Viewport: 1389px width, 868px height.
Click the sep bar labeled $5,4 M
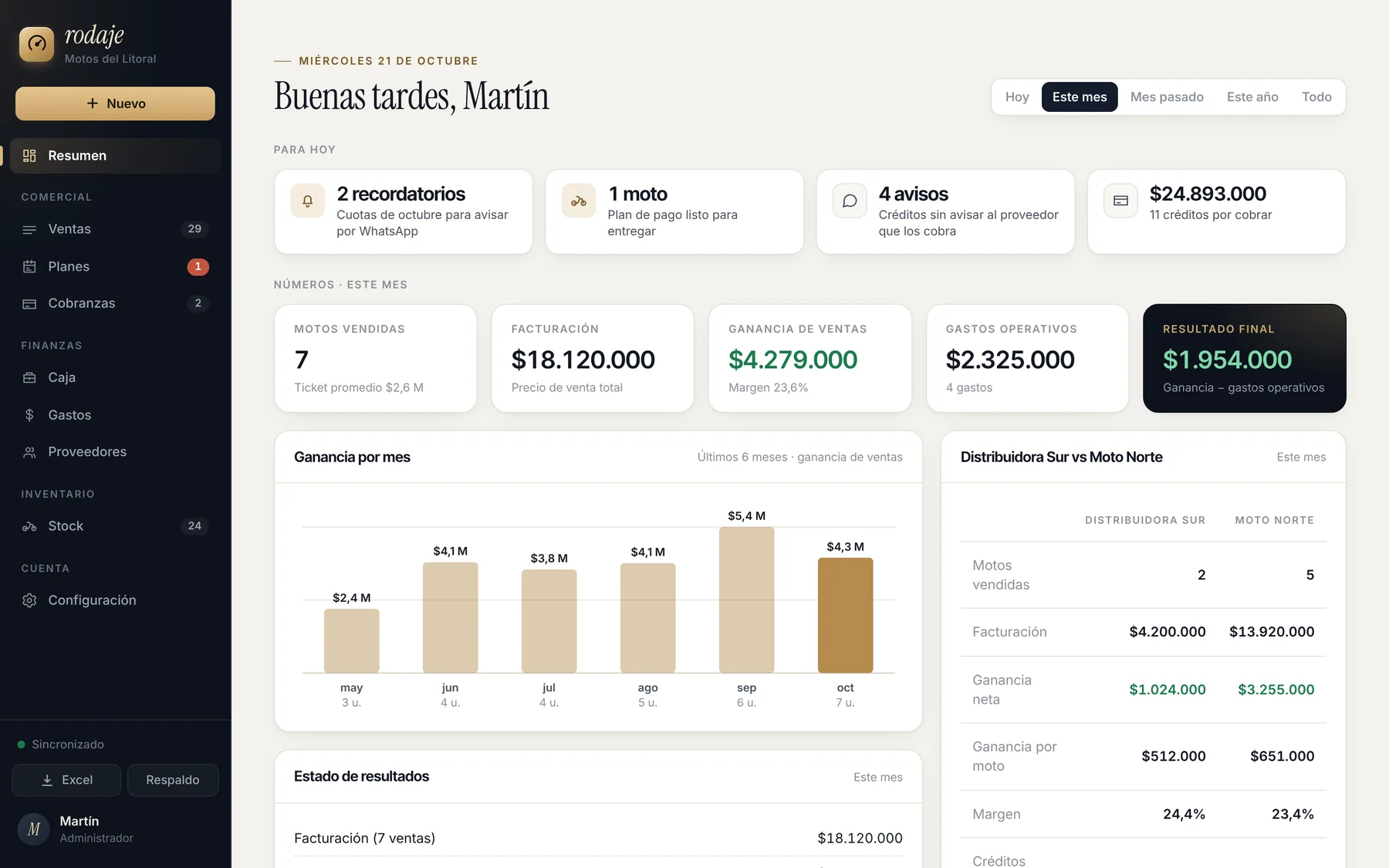point(746,599)
